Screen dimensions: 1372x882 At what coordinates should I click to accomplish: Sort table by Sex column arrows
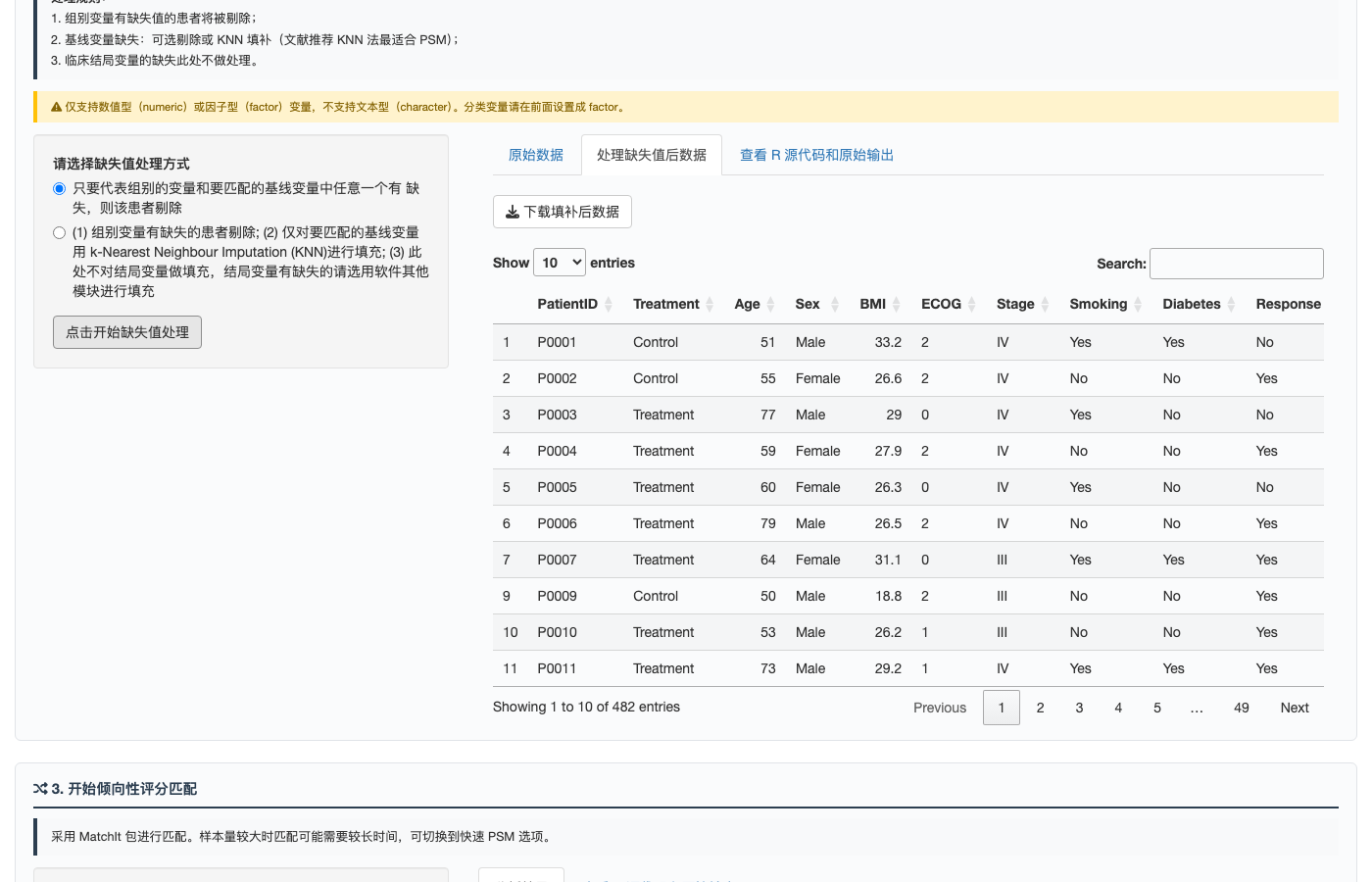[x=835, y=305]
